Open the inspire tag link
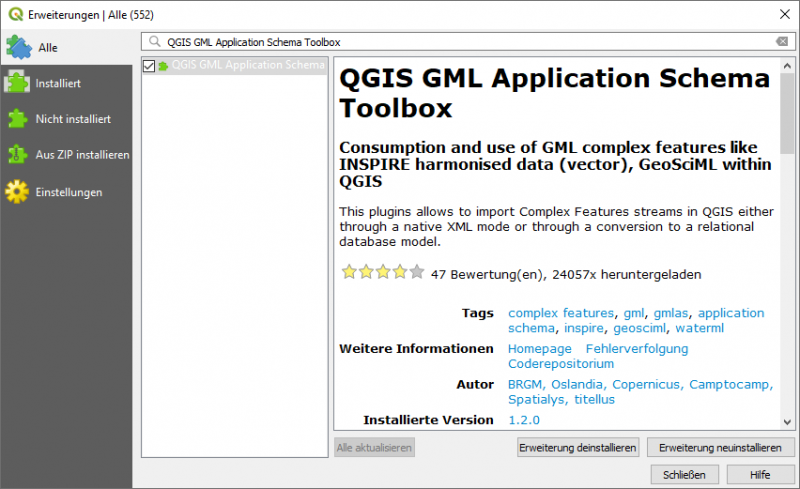Screen dimensions: 800x489 [584, 328]
